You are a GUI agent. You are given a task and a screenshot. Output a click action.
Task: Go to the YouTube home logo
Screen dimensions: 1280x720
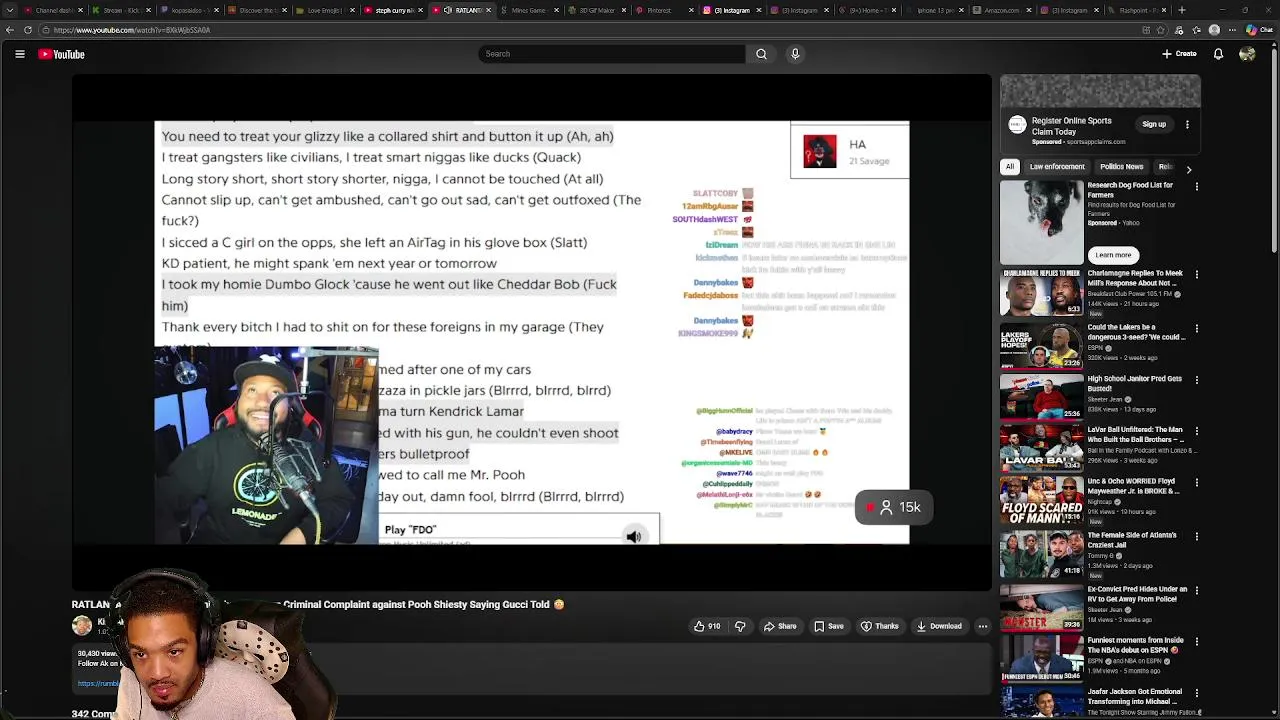[61, 54]
